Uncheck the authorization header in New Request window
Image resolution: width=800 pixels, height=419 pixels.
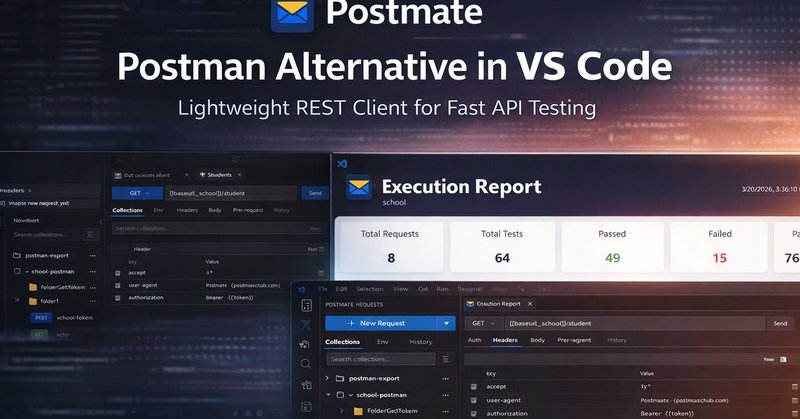coord(474,414)
